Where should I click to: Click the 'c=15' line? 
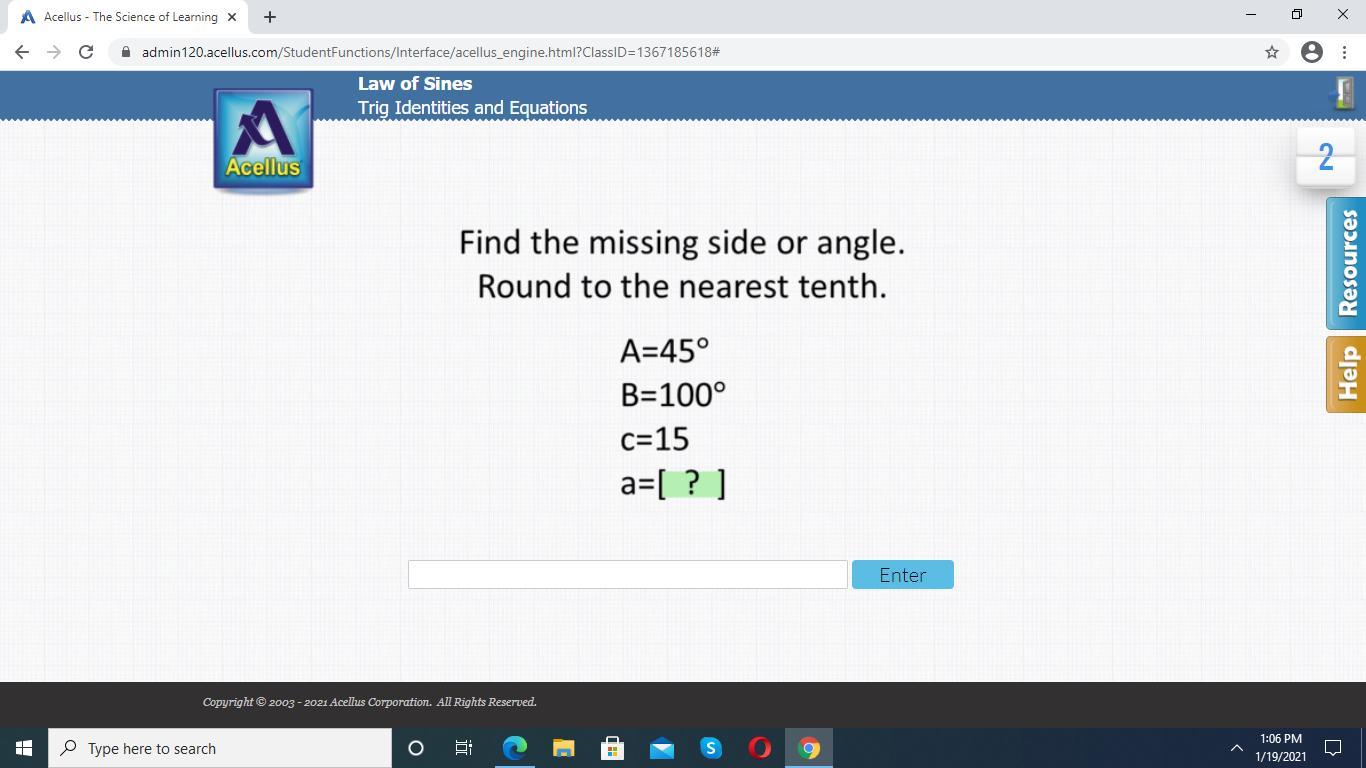coord(654,439)
